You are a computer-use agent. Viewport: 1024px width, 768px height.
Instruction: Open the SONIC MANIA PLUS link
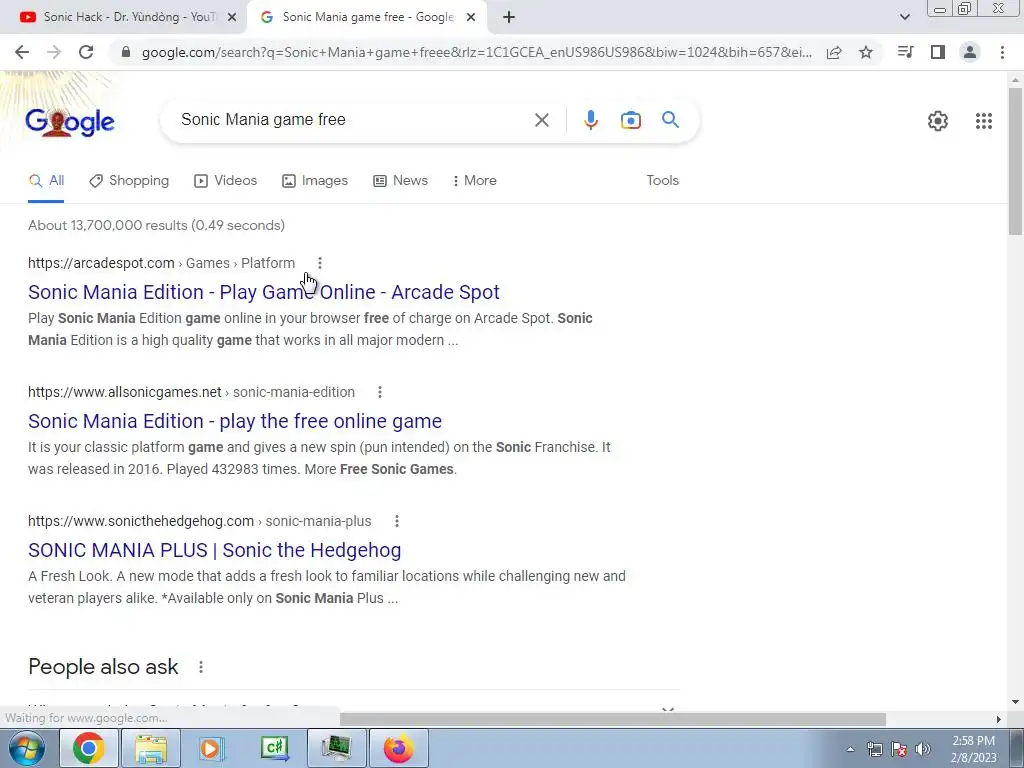215,550
